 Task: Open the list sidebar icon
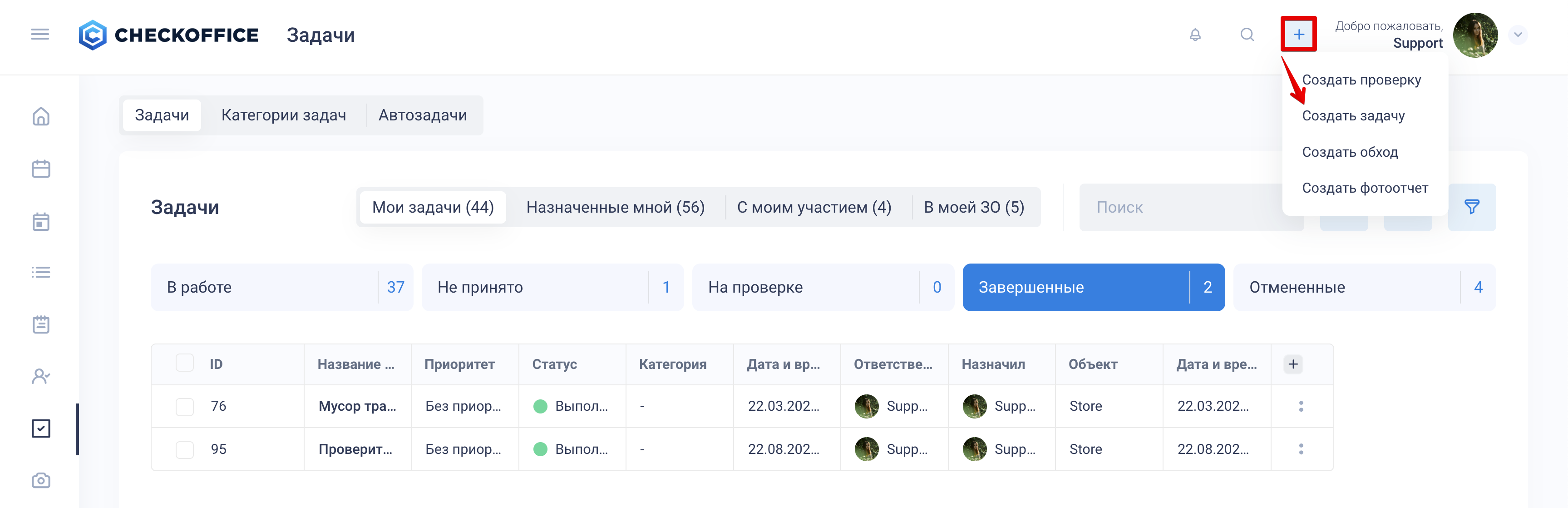tap(41, 272)
